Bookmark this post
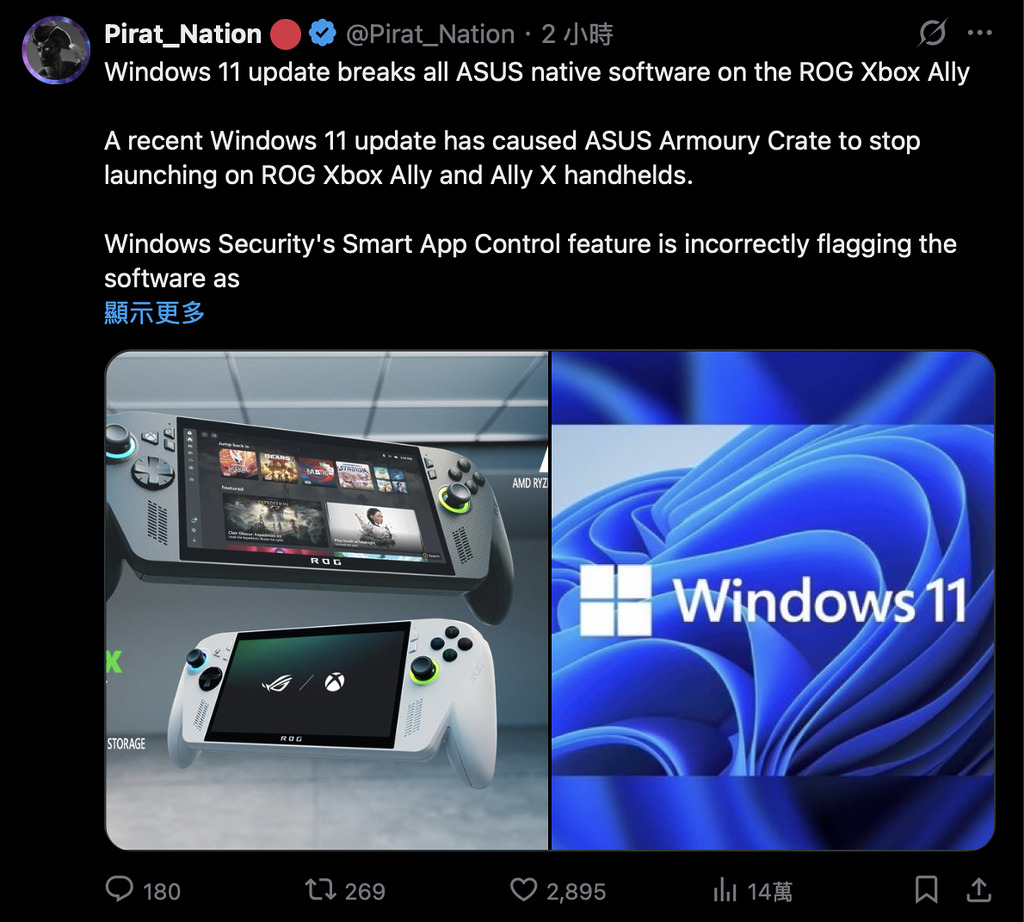The image size is (1024, 922). tap(926, 889)
